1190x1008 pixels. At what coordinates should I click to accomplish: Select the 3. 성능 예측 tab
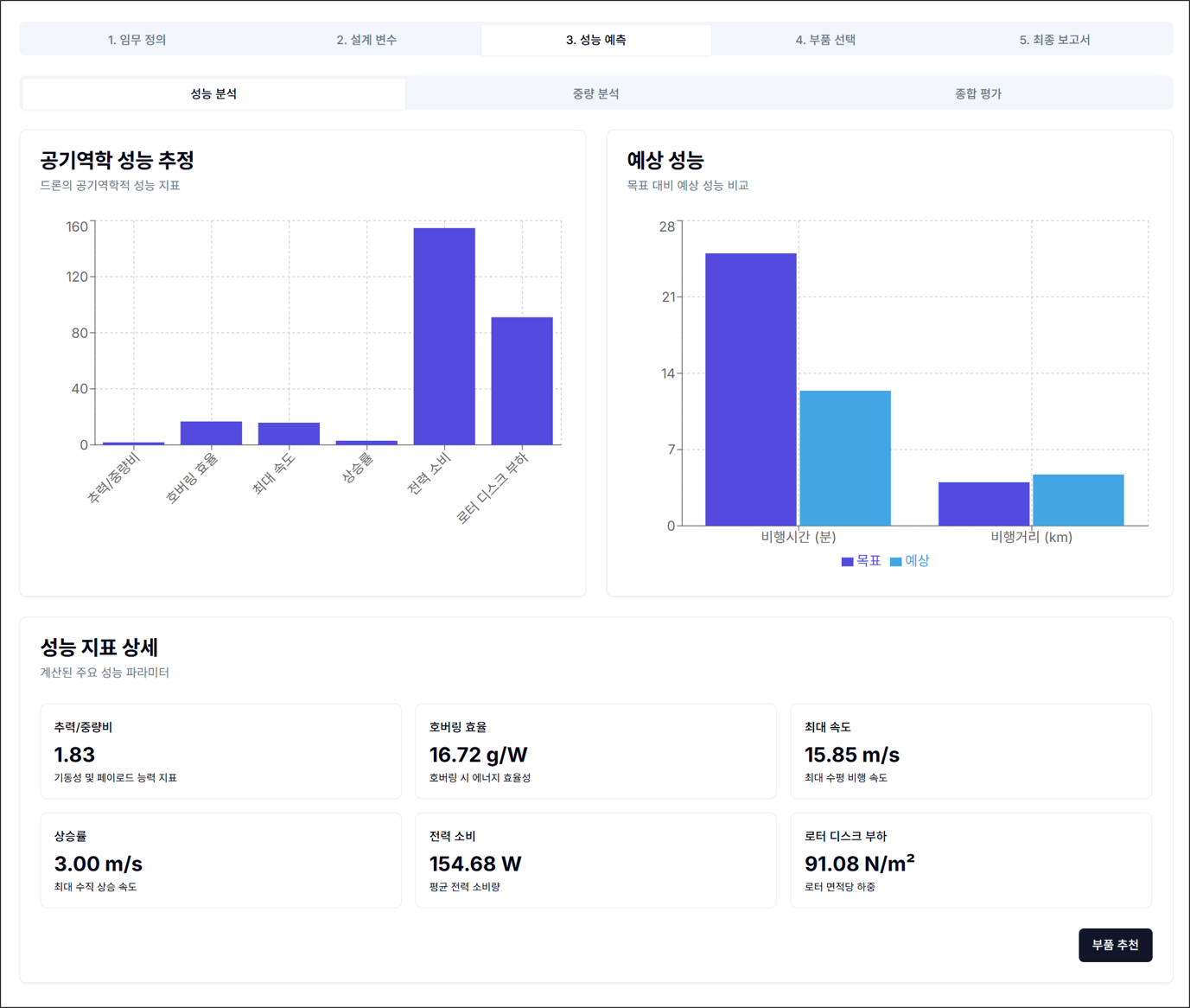595,40
